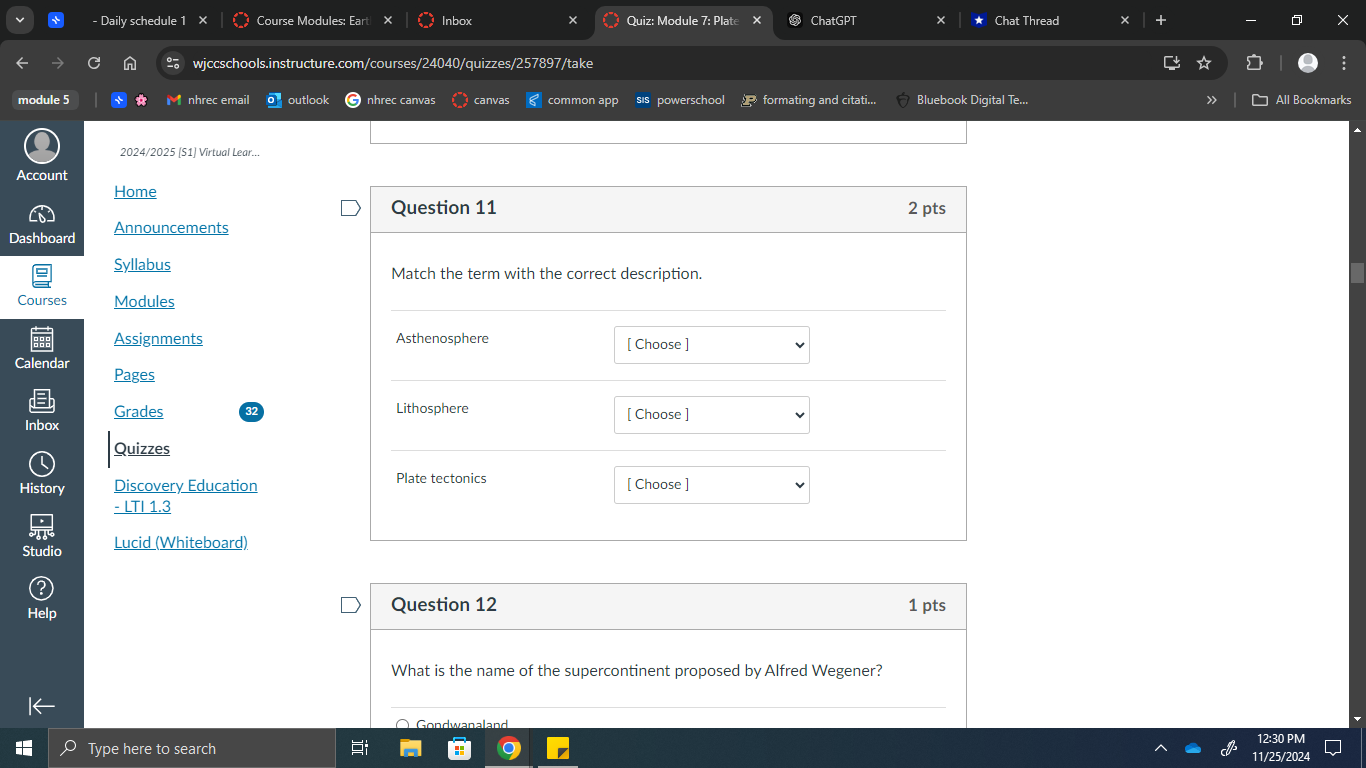Open Chrome from the taskbar
Image resolution: width=1366 pixels, height=768 pixels.
coord(508,748)
